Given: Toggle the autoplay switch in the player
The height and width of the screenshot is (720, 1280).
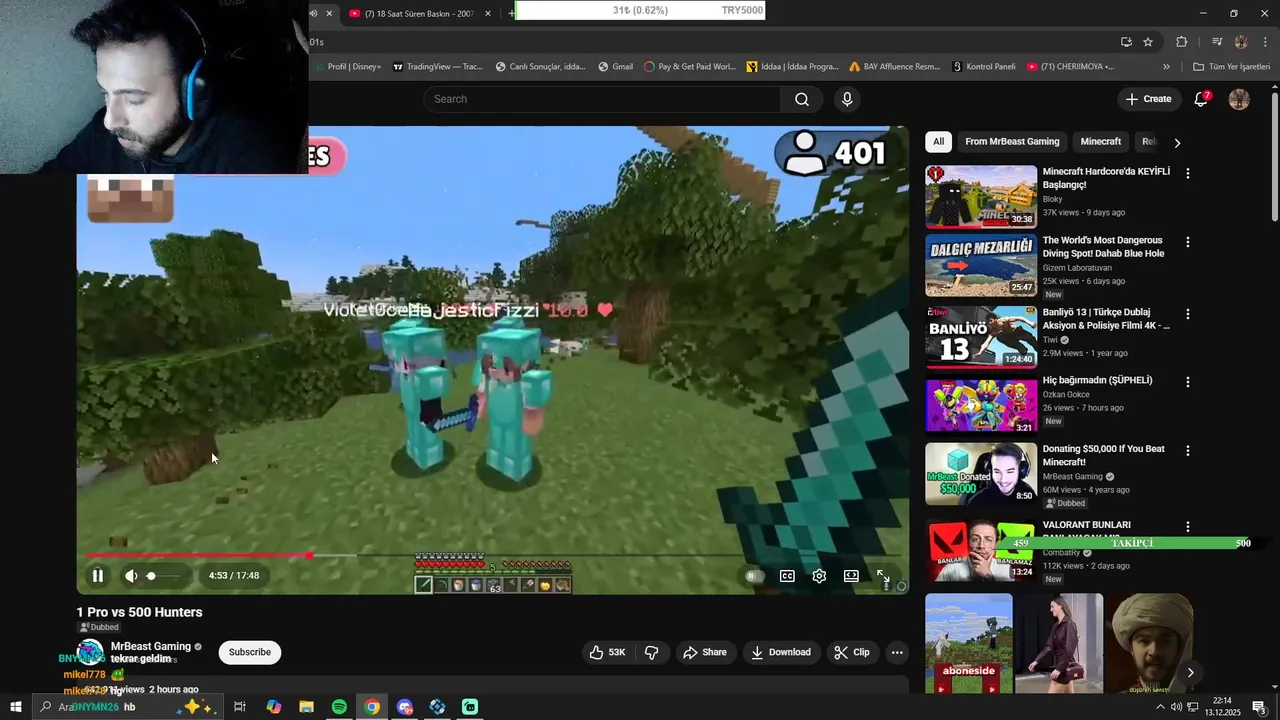Looking at the screenshot, I should 755,576.
